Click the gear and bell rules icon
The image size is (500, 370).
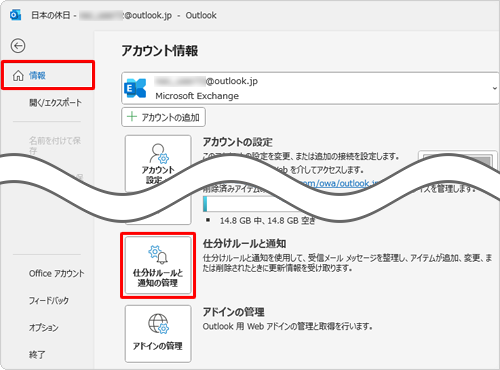tap(158, 254)
